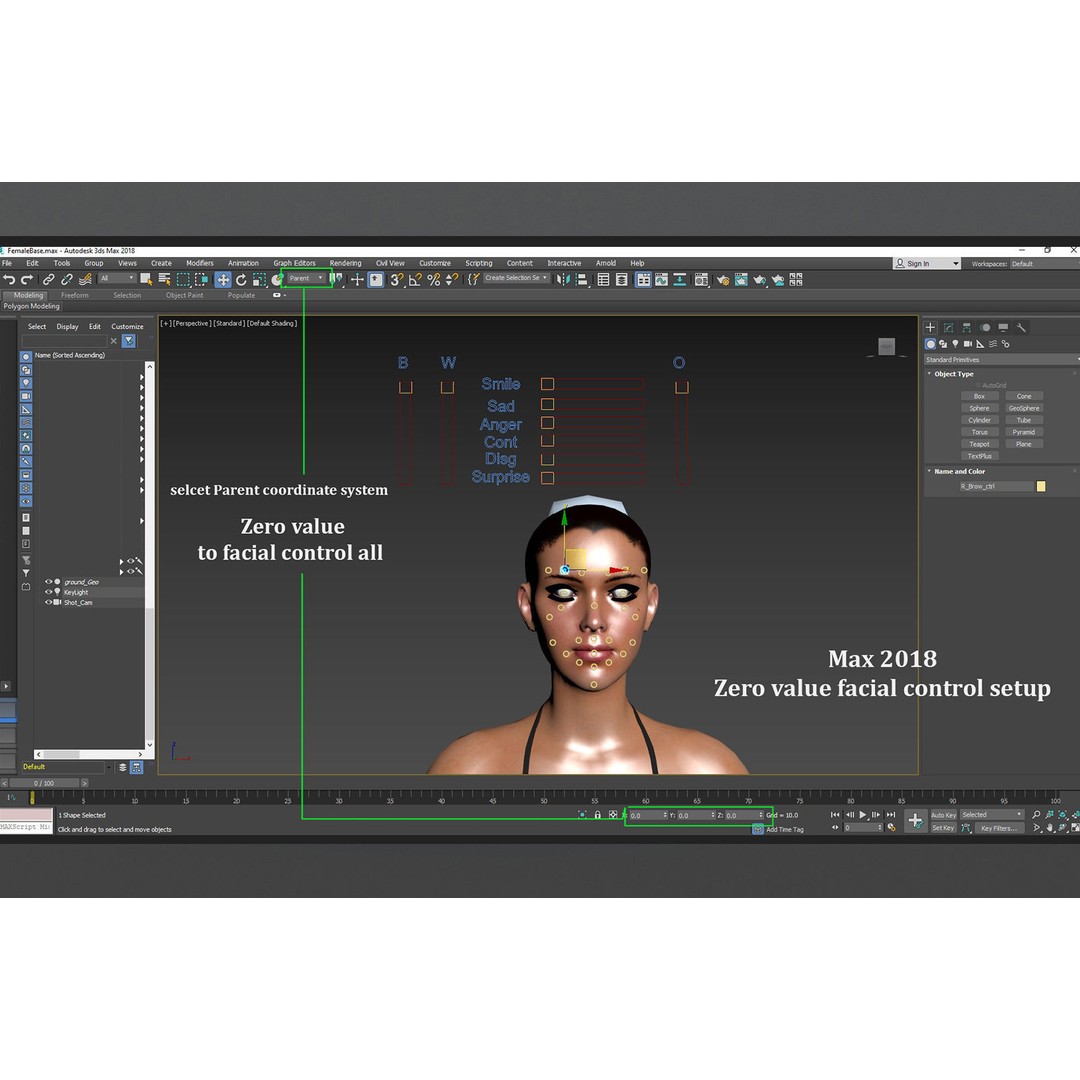Image resolution: width=1080 pixels, height=1080 pixels.
Task: Activate the Select and Rotate tool
Action: click(x=241, y=280)
